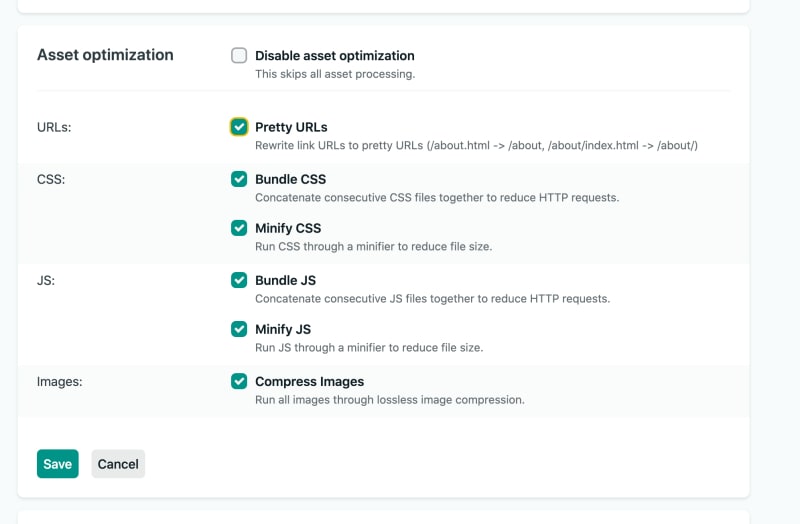This screenshot has height=524, width=800.
Task: Click the This skips all asset processing text
Action: 335,74
